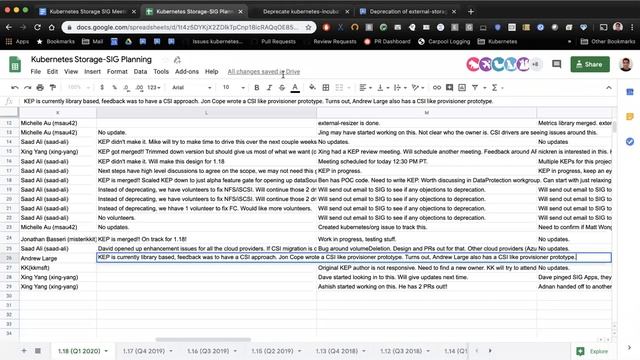
Task: Open 1.18 (Q1 2020) tab dropdown arrow
Action: pyautogui.click(x=106, y=351)
